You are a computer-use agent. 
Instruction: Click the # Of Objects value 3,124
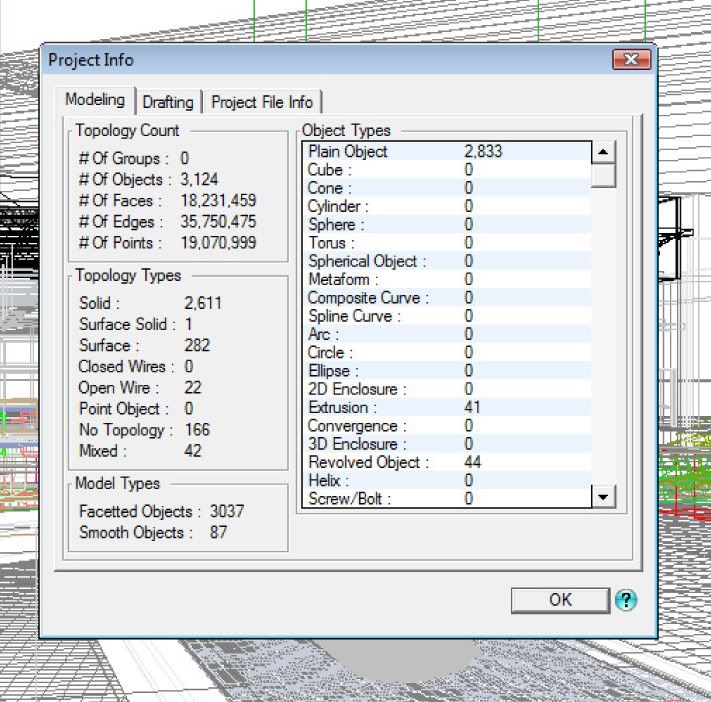199,180
